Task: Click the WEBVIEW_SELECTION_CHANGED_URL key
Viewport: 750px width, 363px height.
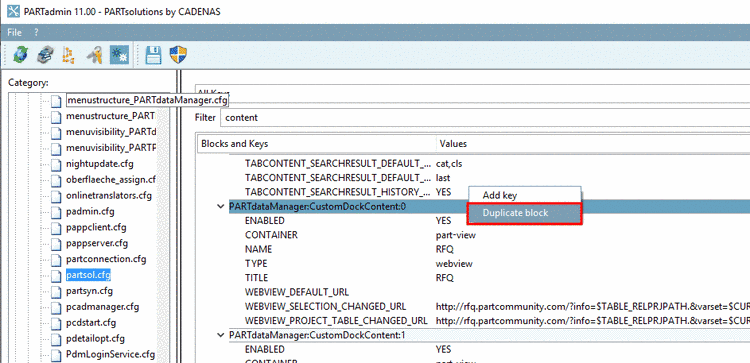Action: [325, 306]
